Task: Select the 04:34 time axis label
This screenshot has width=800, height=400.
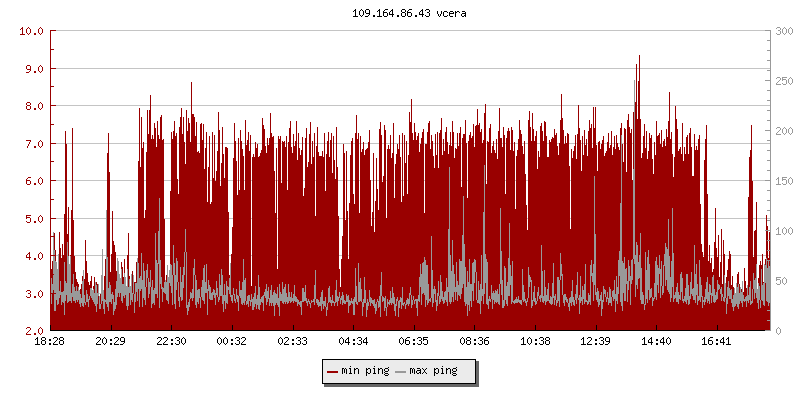Action: [x=353, y=342]
